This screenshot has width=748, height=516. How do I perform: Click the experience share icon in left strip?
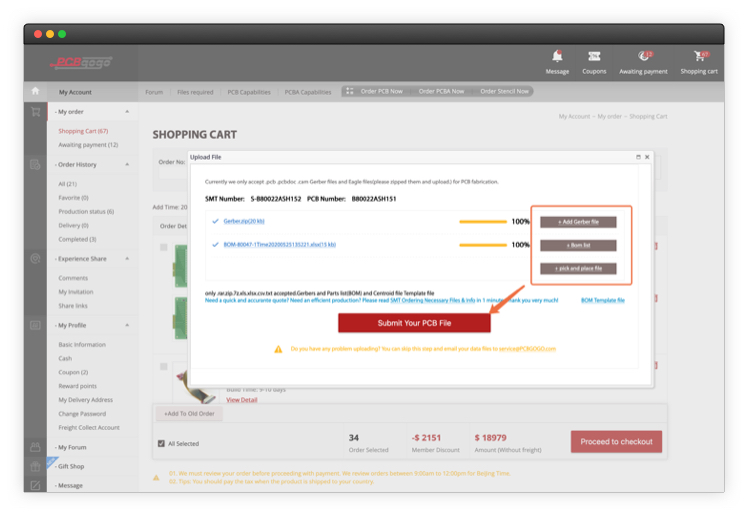pos(35,258)
